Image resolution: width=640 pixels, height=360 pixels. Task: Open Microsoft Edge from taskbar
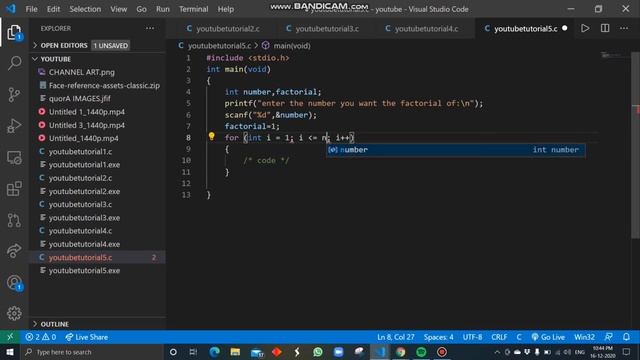pos(214,352)
